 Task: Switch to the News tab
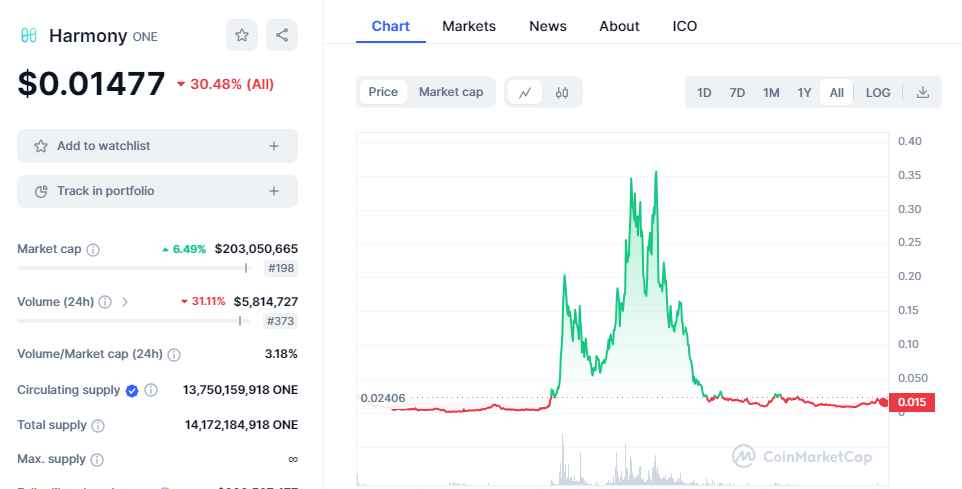tap(548, 26)
